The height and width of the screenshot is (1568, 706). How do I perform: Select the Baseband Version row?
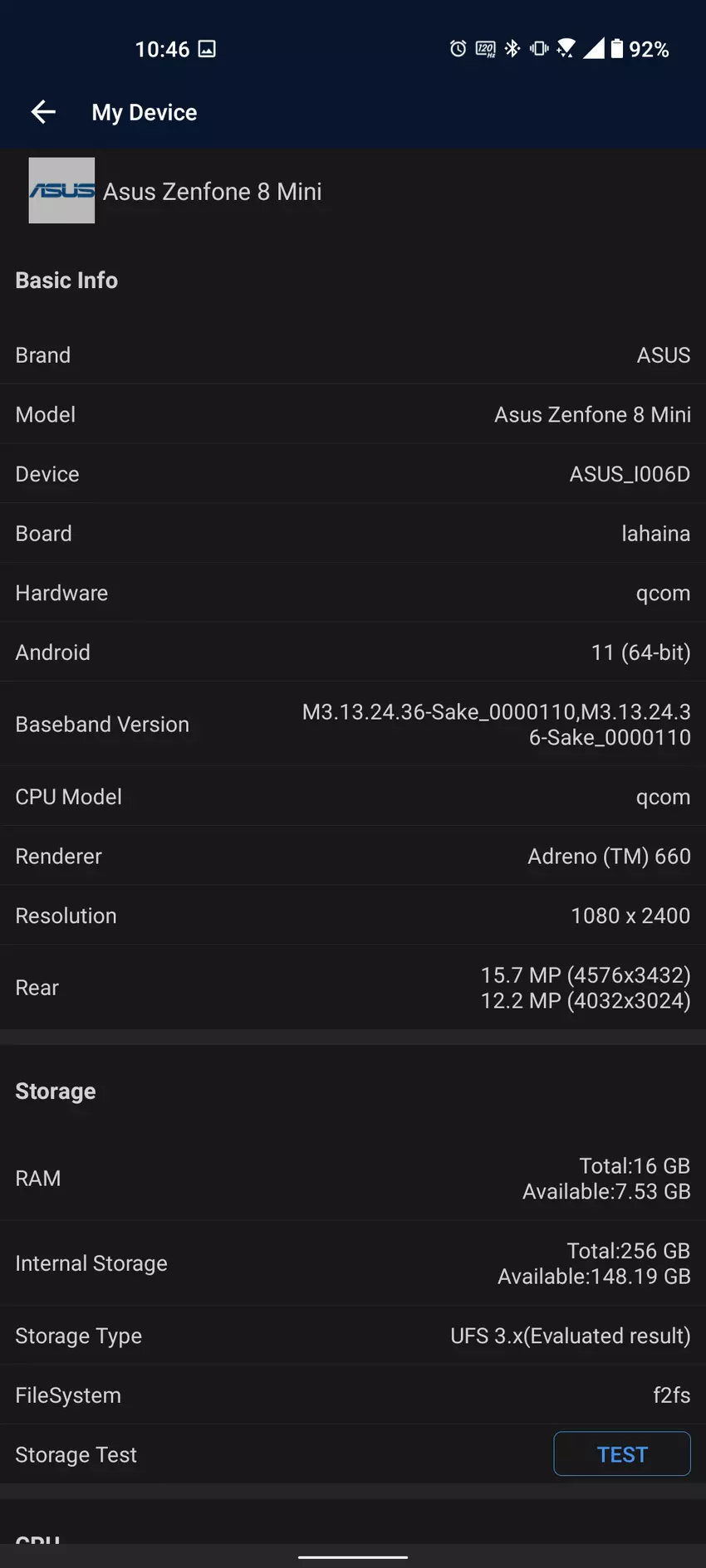353,724
